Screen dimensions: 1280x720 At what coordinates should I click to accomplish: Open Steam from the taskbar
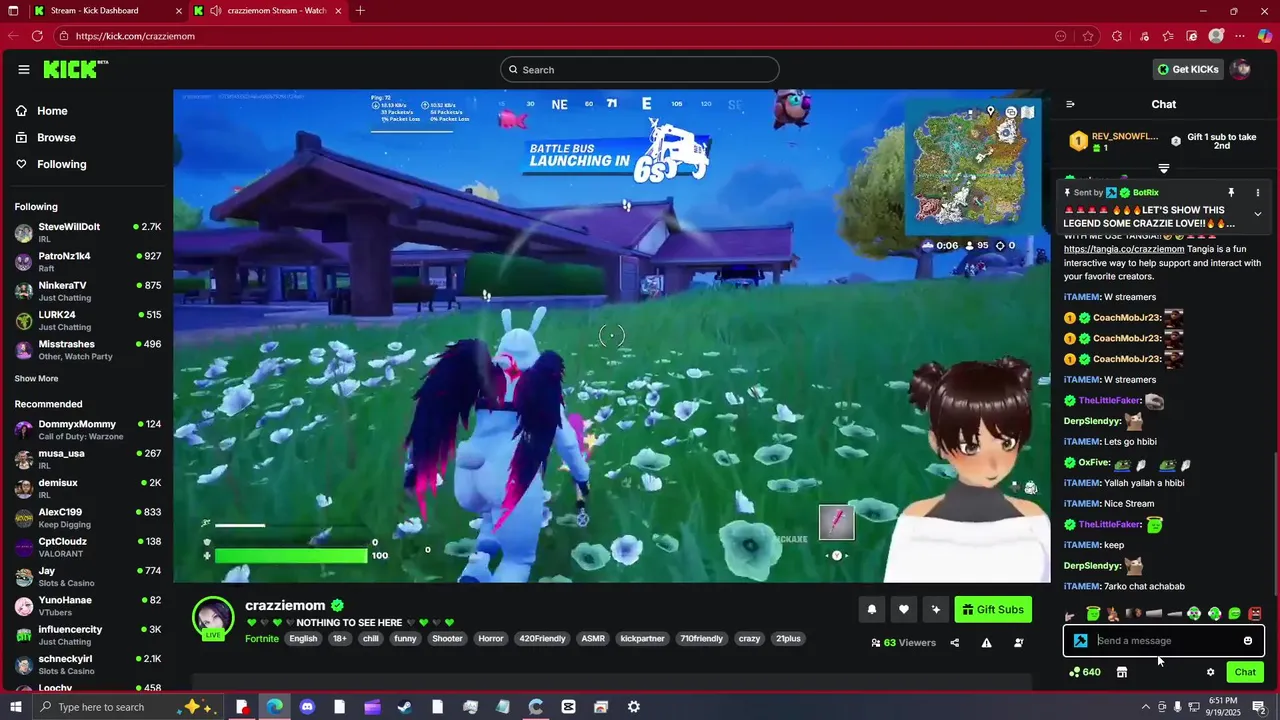pyautogui.click(x=405, y=707)
